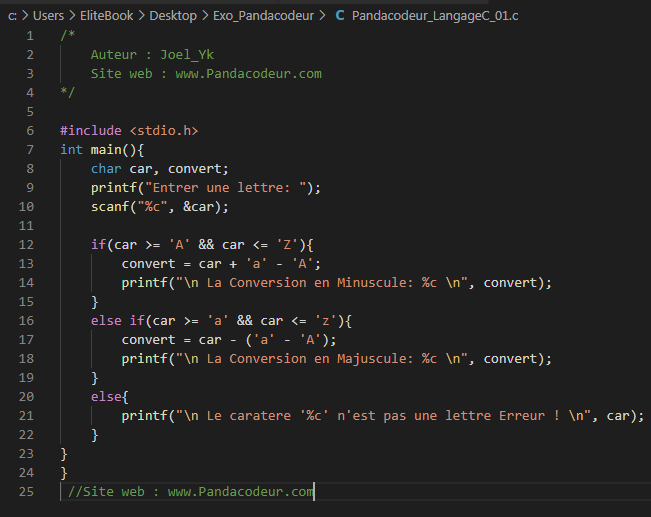The height and width of the screenshot is (517, 651).
Task: Click 'Auteur : Joel_Yk' comment text
Action: [152, 55]
